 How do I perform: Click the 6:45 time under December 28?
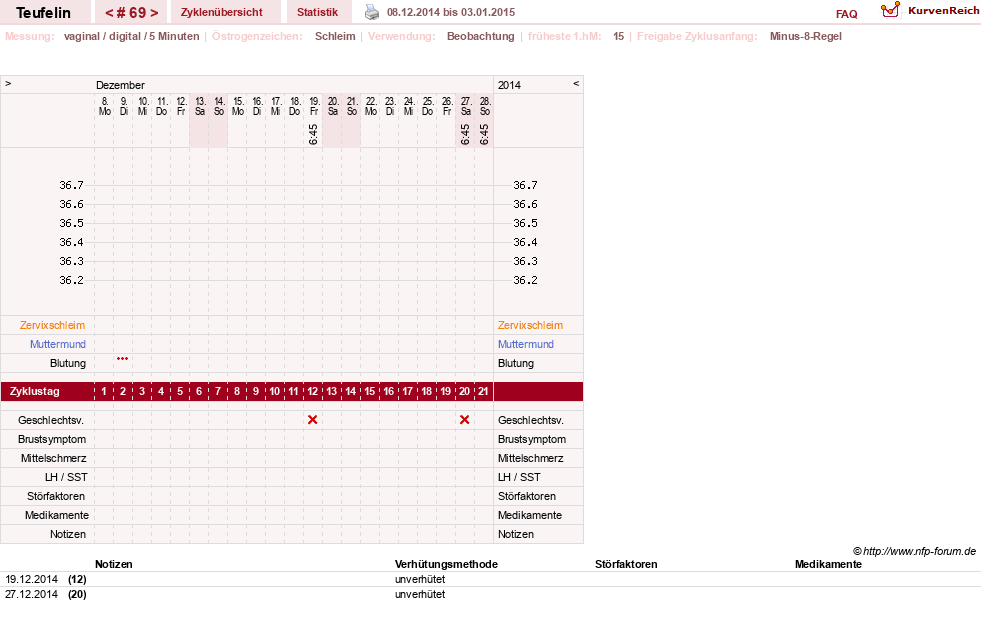(484, 134)
